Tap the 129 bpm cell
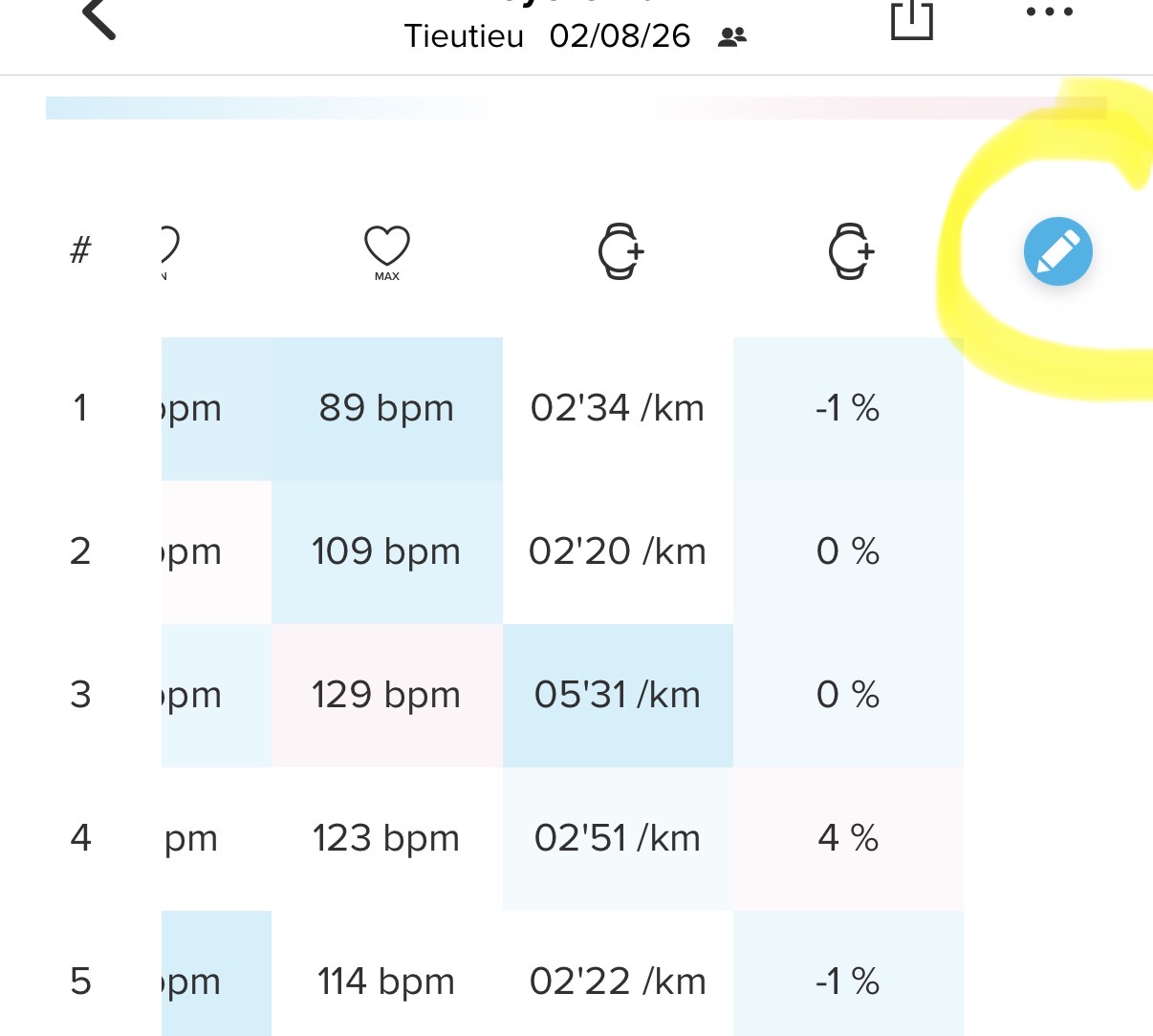 pyautogui.click(x=386, y=695)
